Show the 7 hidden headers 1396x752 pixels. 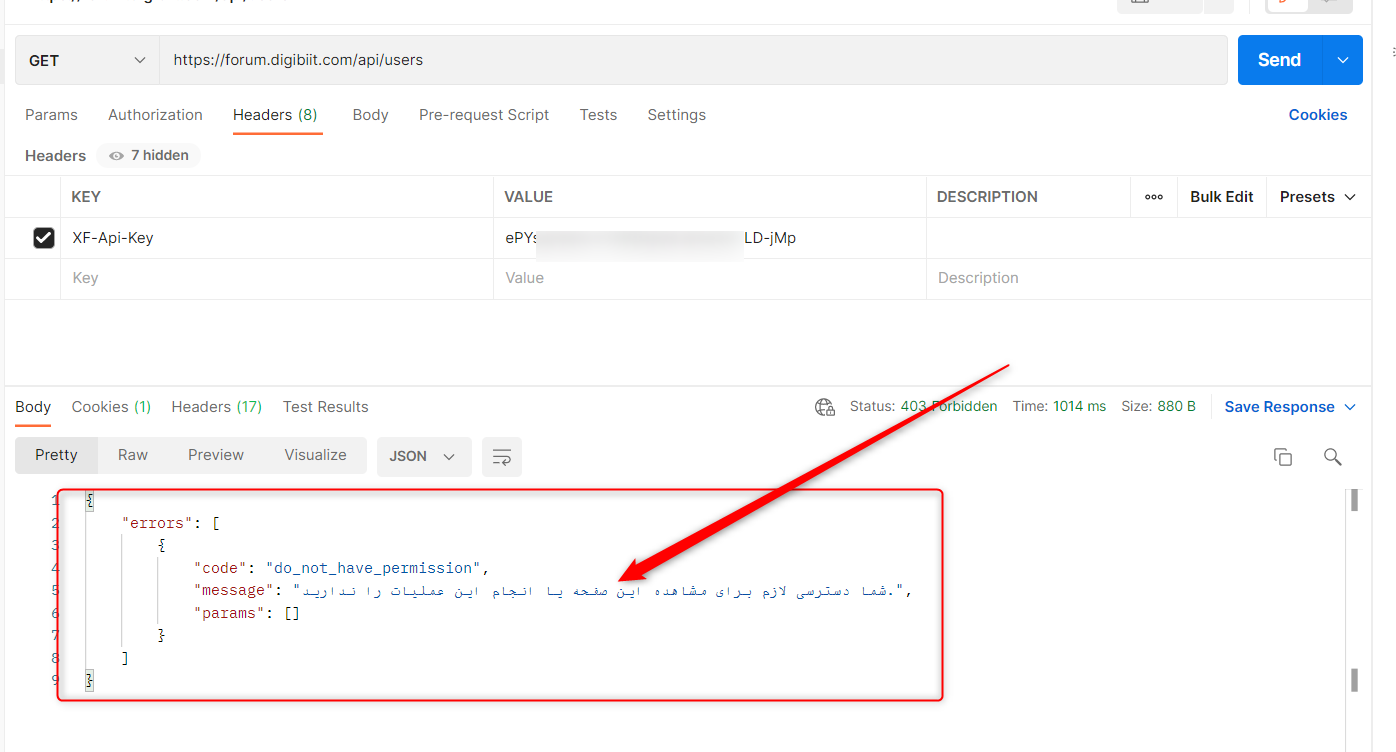149,156
